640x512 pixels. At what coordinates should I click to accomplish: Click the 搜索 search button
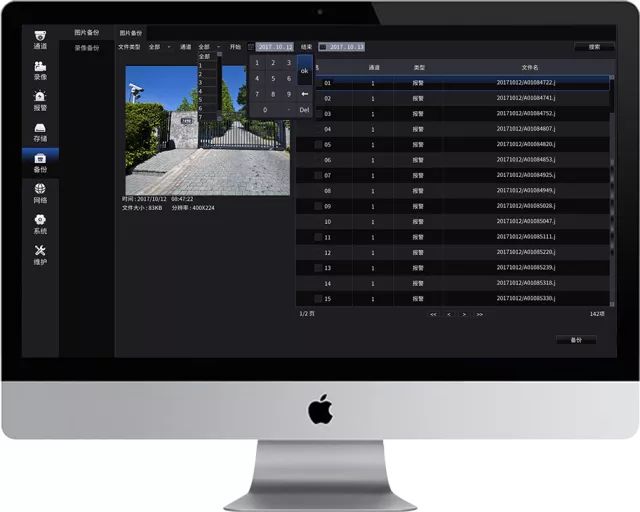coord(594,47)
